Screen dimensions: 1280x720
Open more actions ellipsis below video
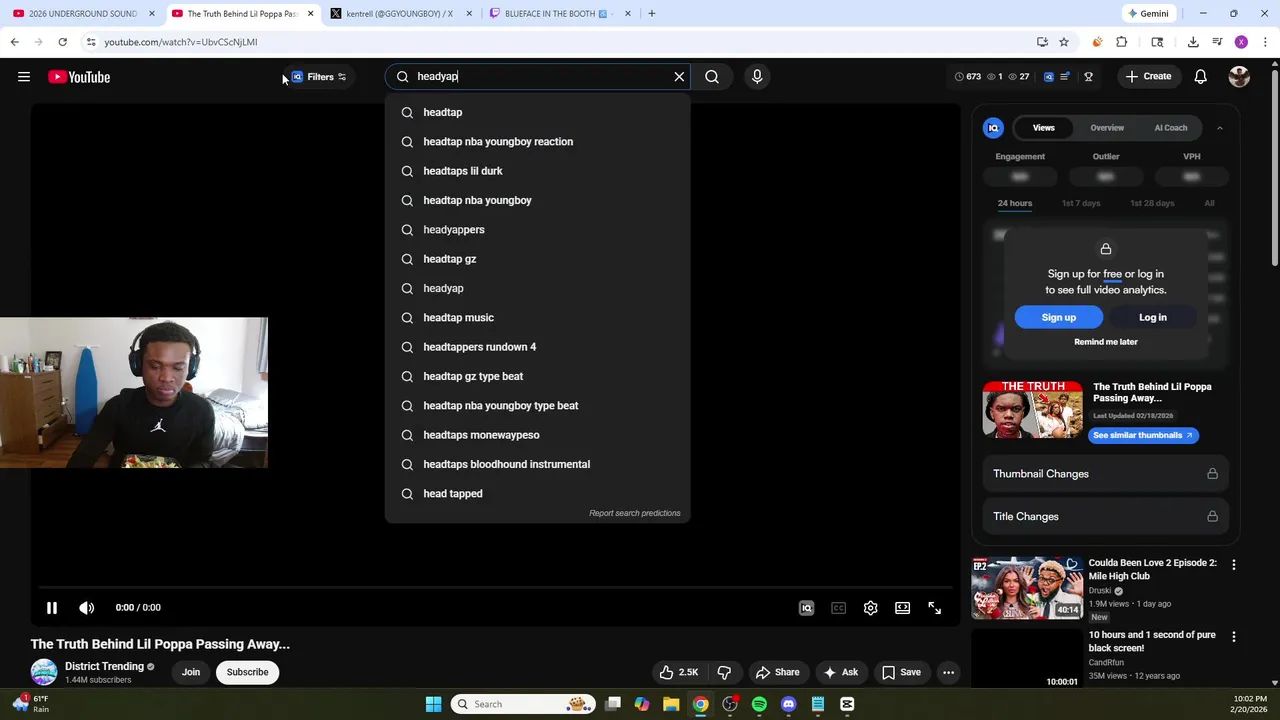point(948,672)
